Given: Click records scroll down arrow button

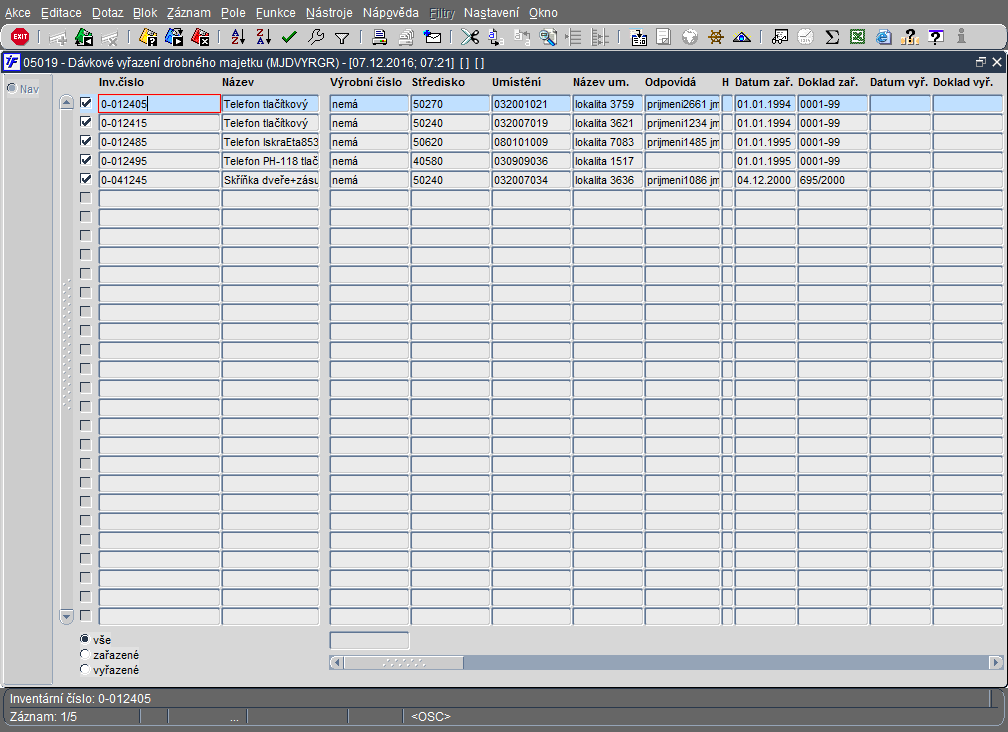Looking at the screenshot, I should [66, 616].
